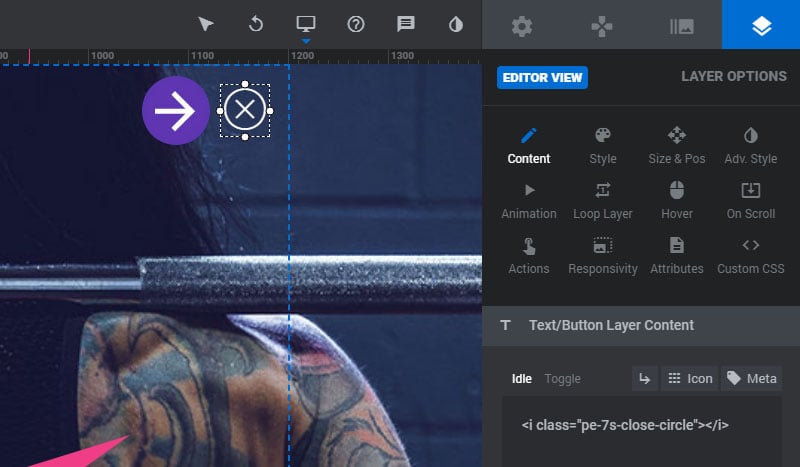Open Loop Layer settings
The height and width of the screenshot is (467, 800).
click(603, 202)
